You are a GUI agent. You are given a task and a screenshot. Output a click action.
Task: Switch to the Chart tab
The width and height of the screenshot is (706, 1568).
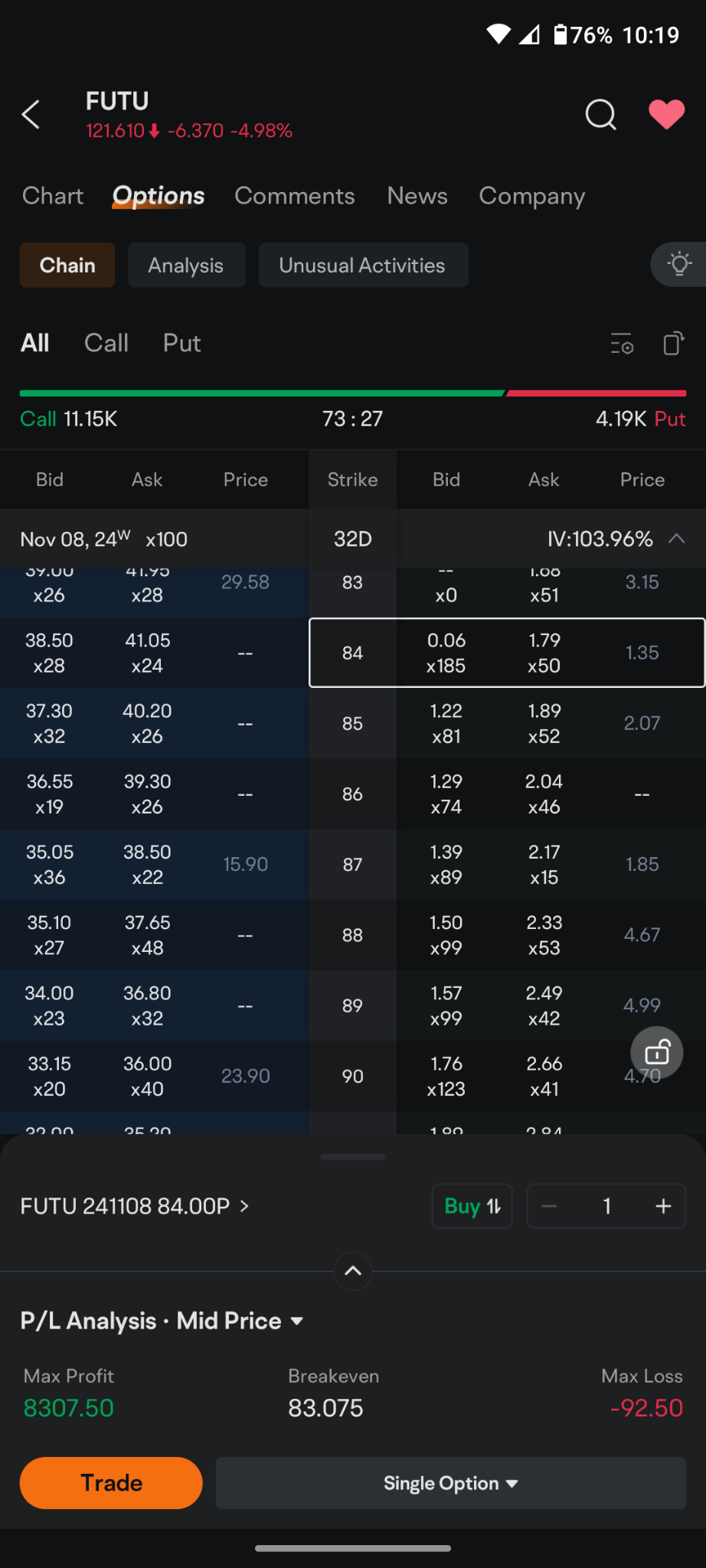point(53,196)
